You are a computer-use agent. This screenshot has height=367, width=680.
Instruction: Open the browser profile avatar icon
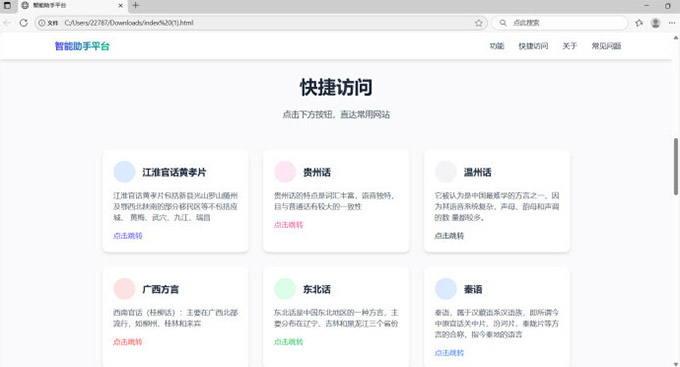tap(655, 23)
